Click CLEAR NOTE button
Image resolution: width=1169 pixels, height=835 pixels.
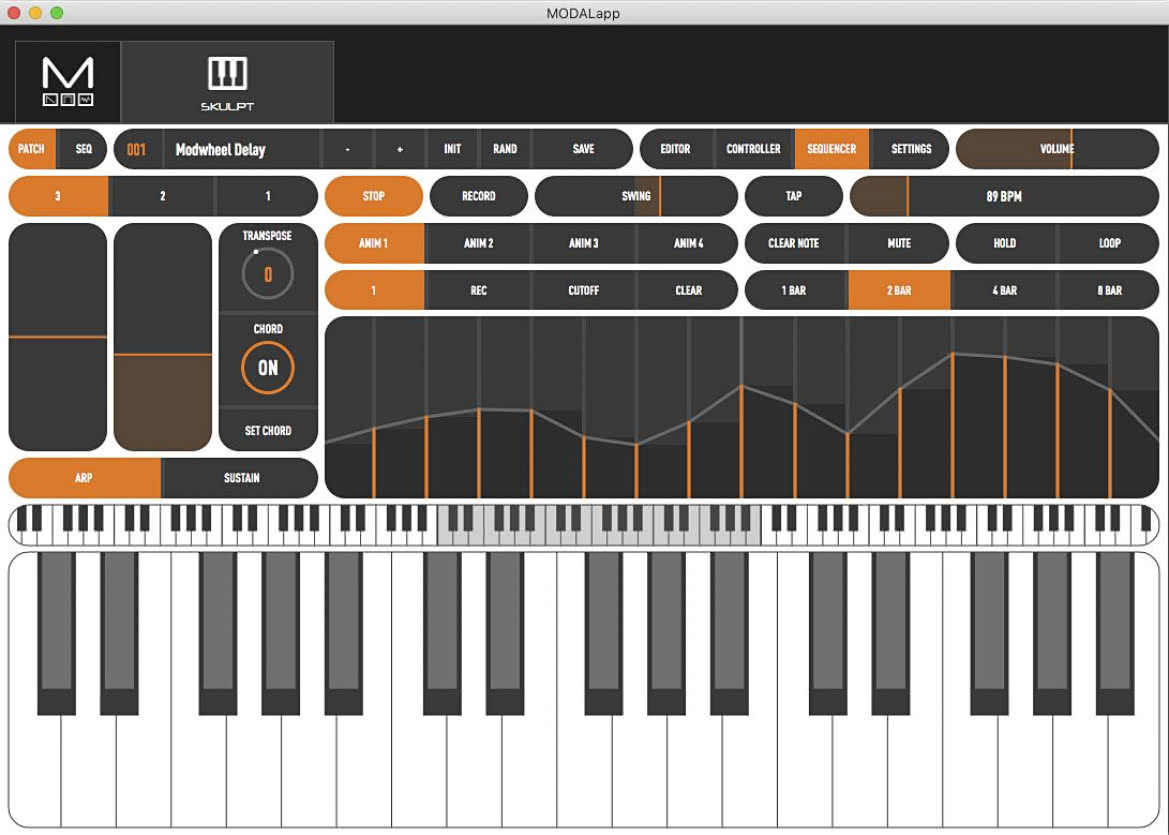pos(794,243)
